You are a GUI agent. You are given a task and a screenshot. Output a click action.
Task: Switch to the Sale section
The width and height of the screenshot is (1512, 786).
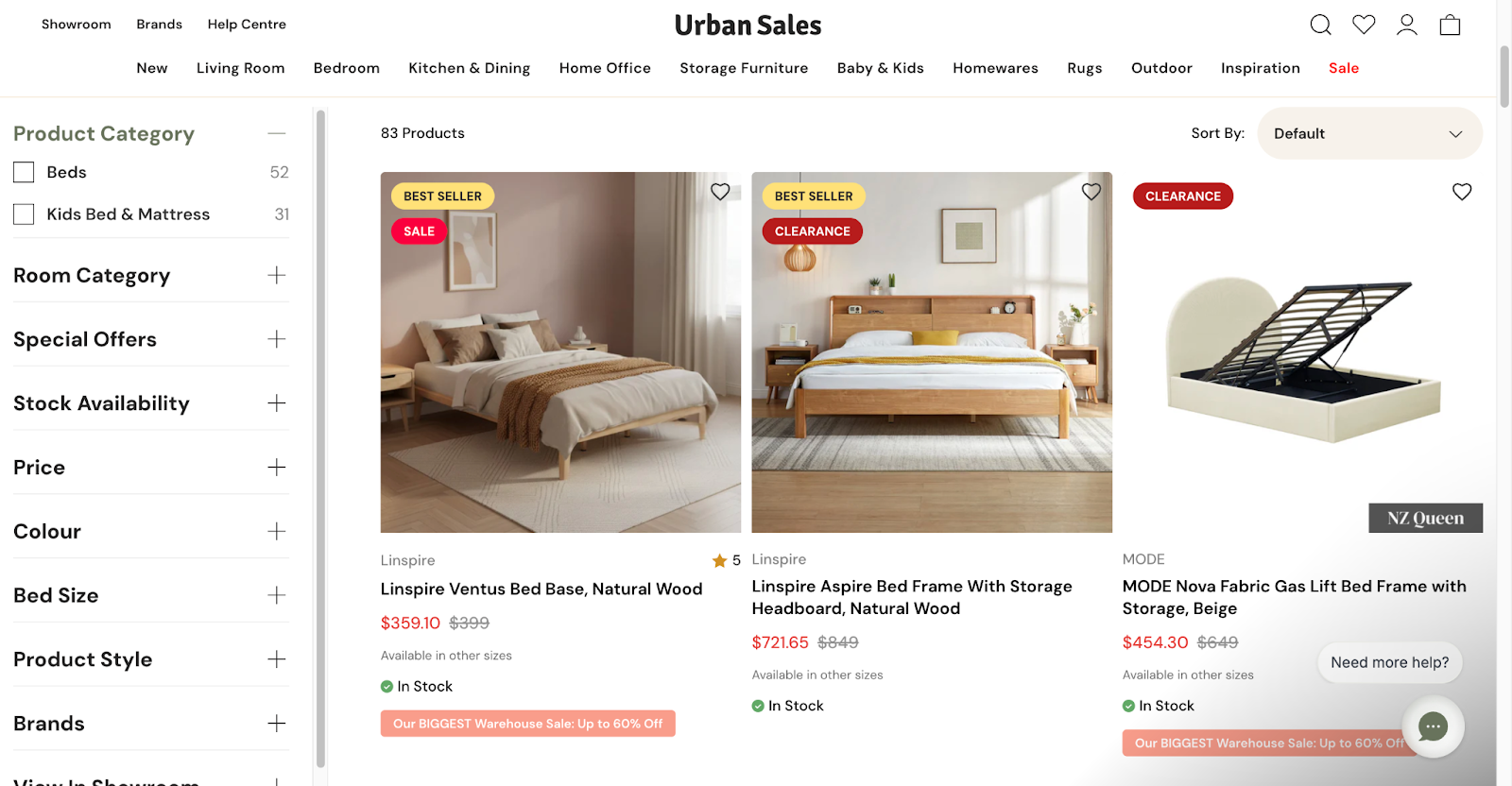click(1343, 67)
